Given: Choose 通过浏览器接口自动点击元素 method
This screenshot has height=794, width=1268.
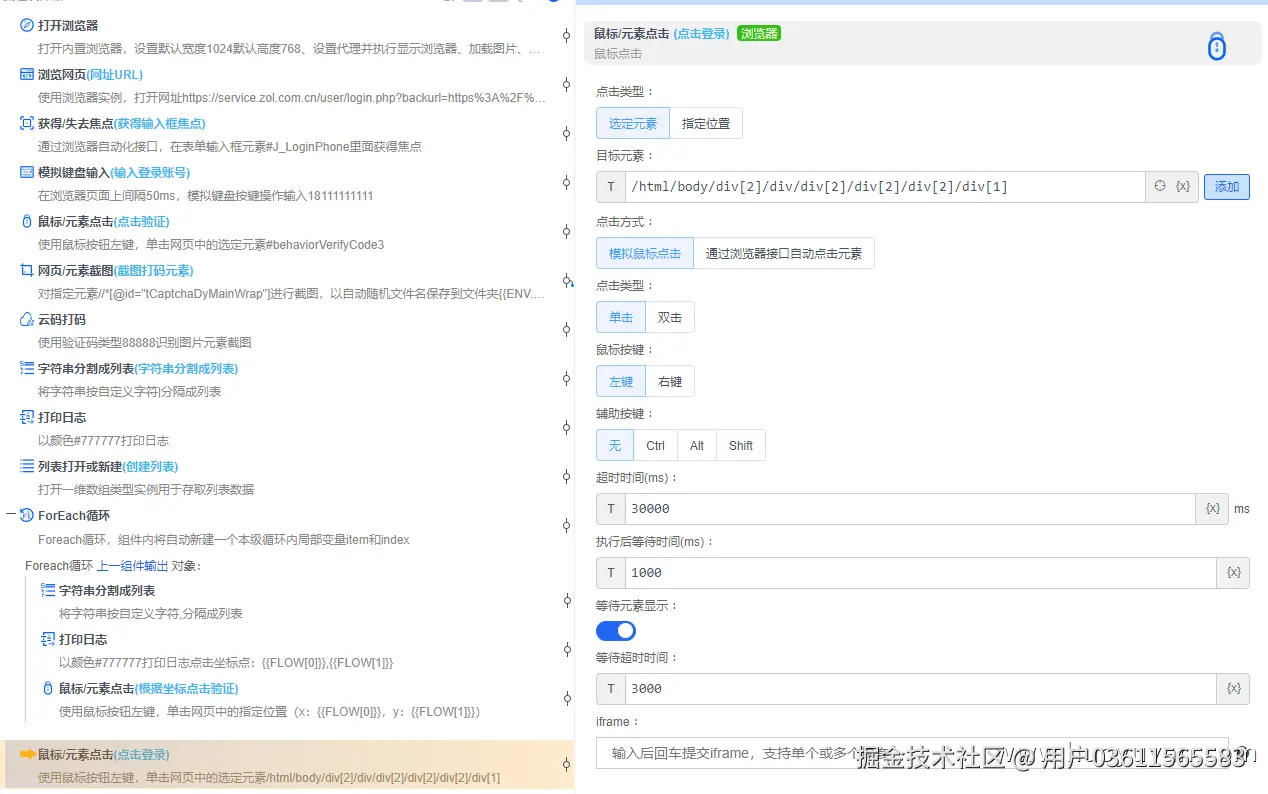Looking at the screenshot, I should click(784, 253).
